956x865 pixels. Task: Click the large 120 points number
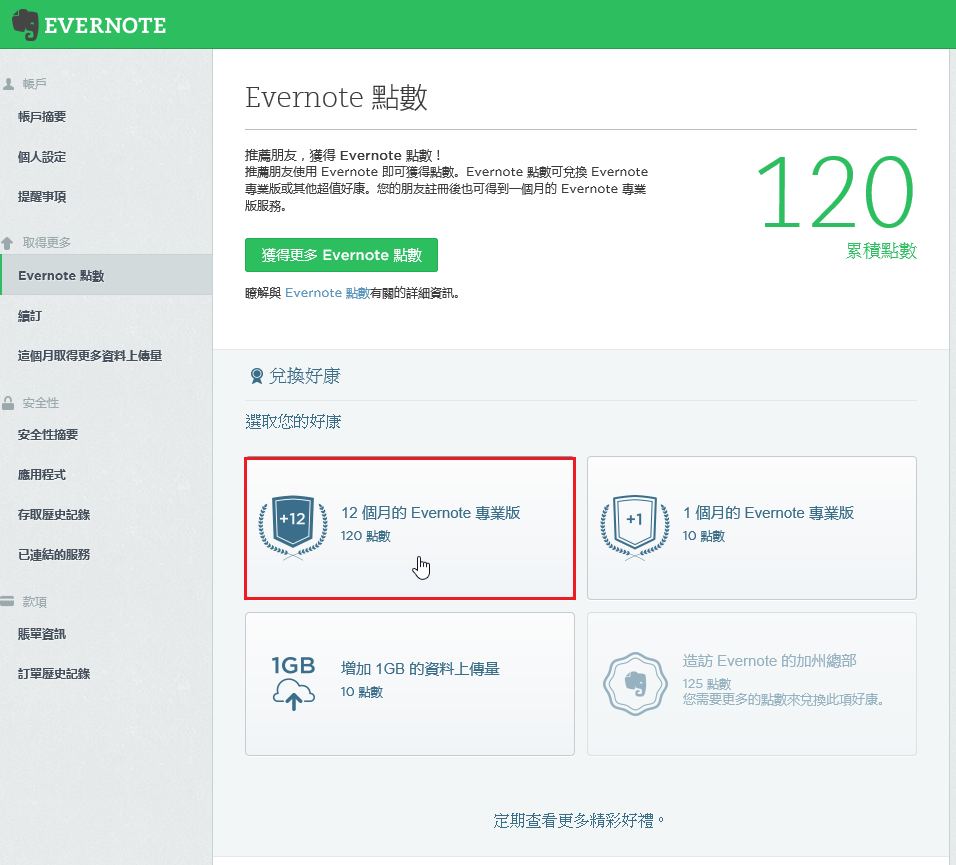coord(836,192)
